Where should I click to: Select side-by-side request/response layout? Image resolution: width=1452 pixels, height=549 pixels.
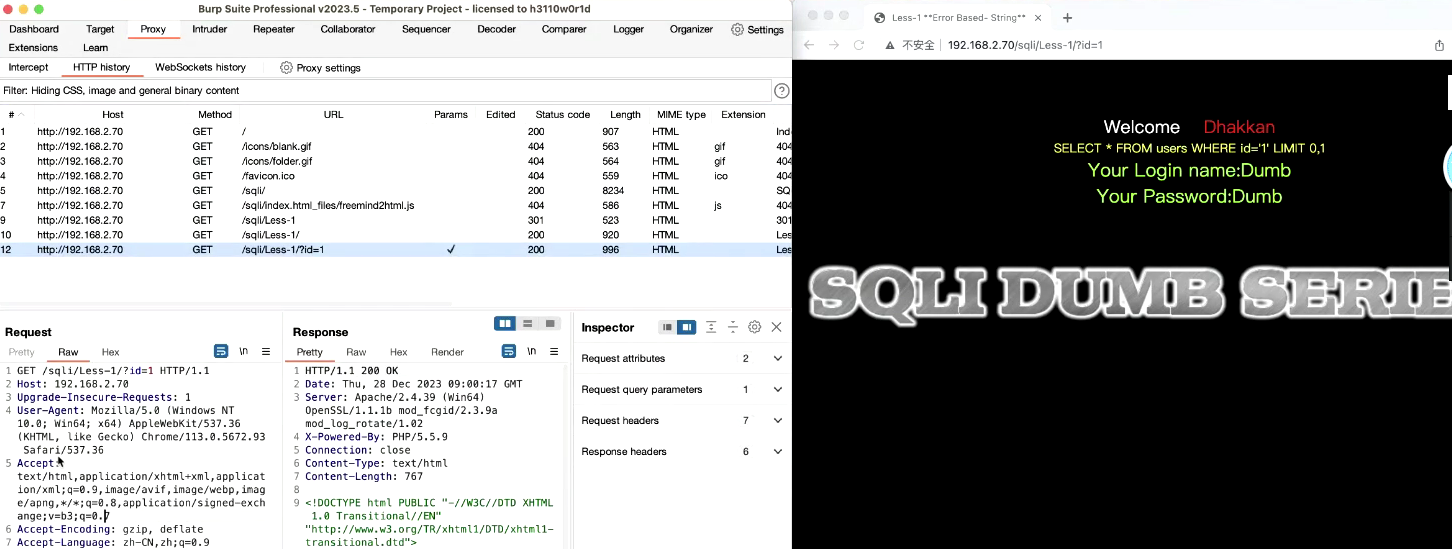505,324
